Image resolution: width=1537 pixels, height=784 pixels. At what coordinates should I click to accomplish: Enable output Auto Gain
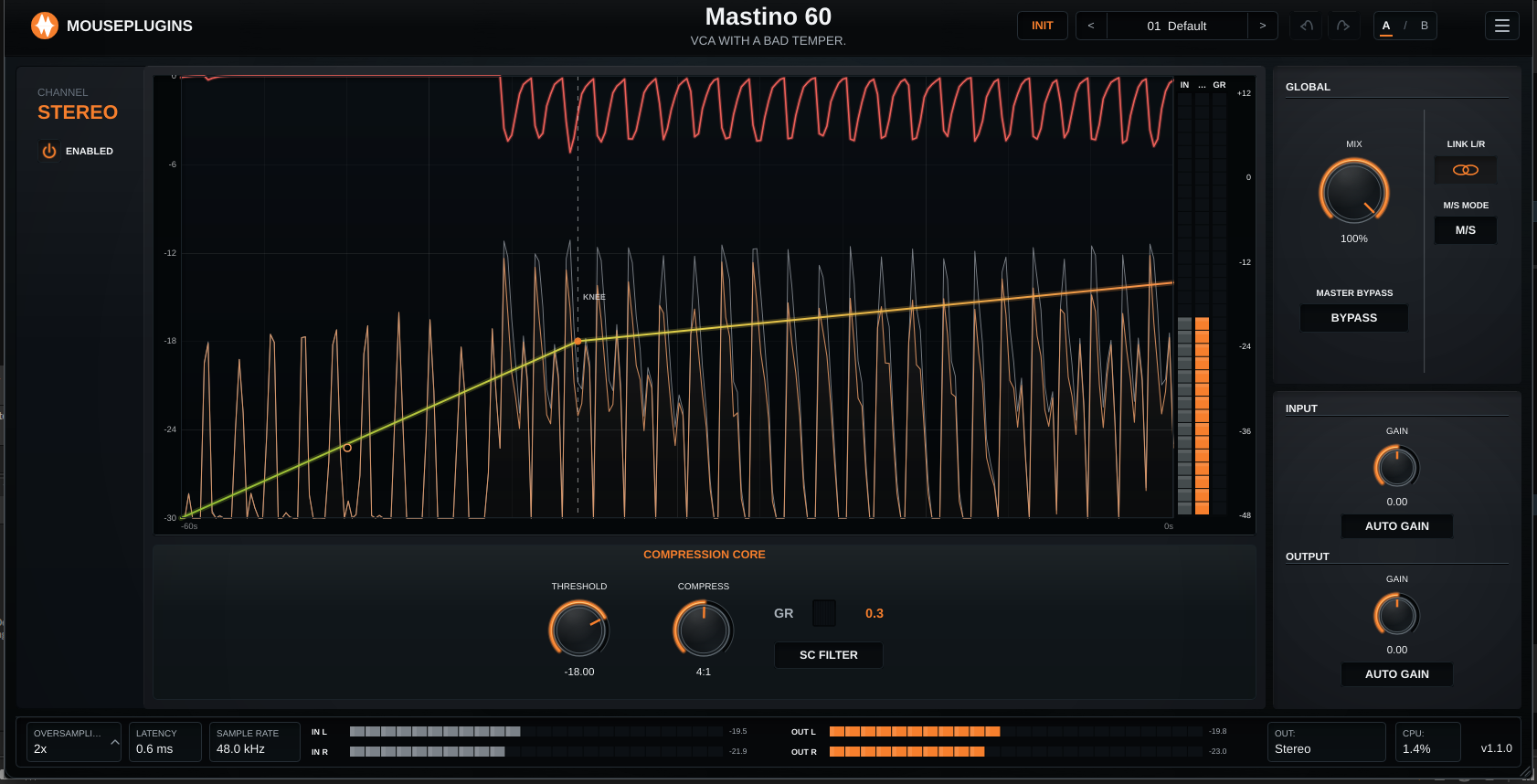pyautogui.click(x=1397, y=674)
